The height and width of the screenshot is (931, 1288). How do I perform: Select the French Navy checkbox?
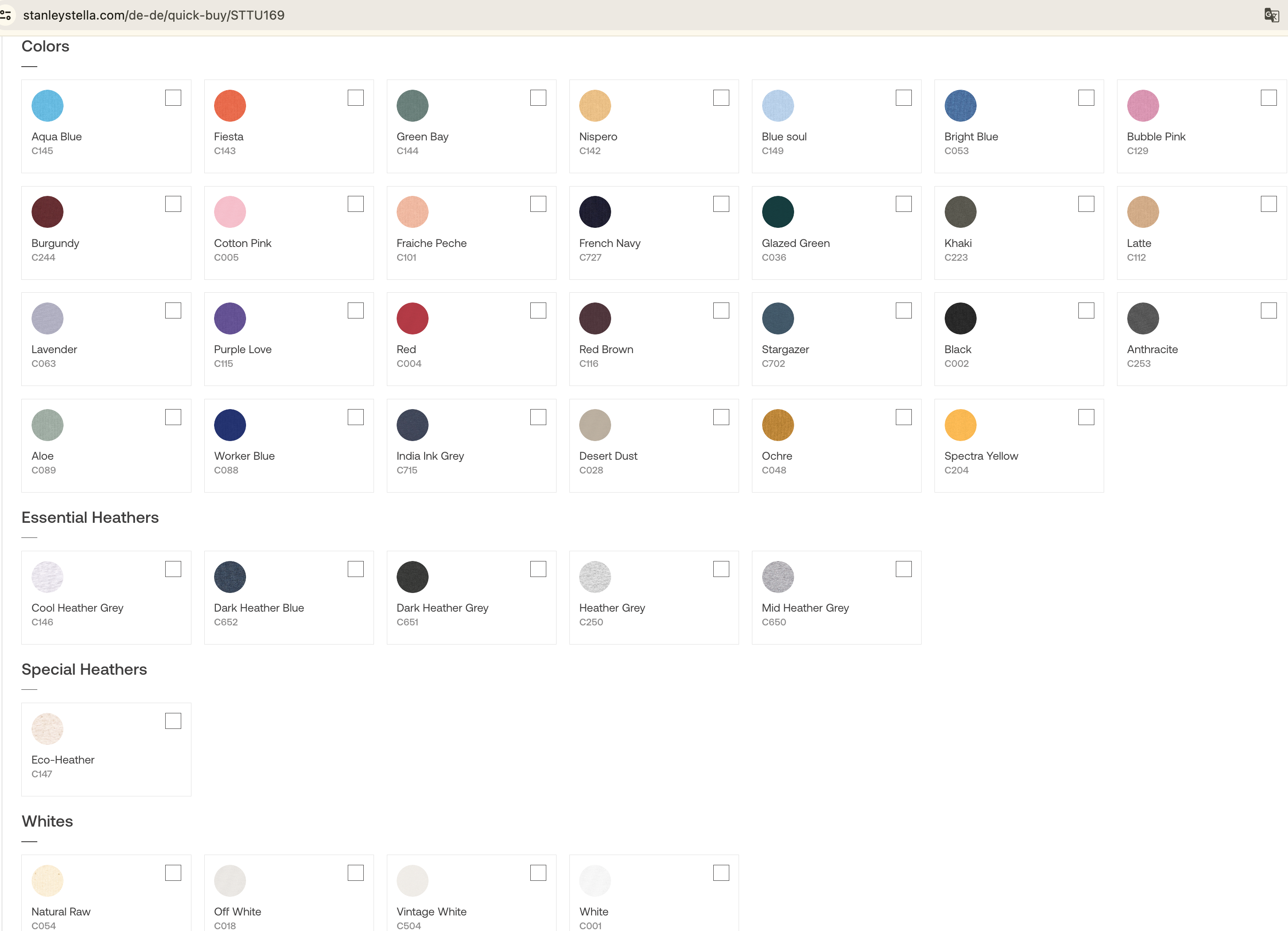point(721,204)
